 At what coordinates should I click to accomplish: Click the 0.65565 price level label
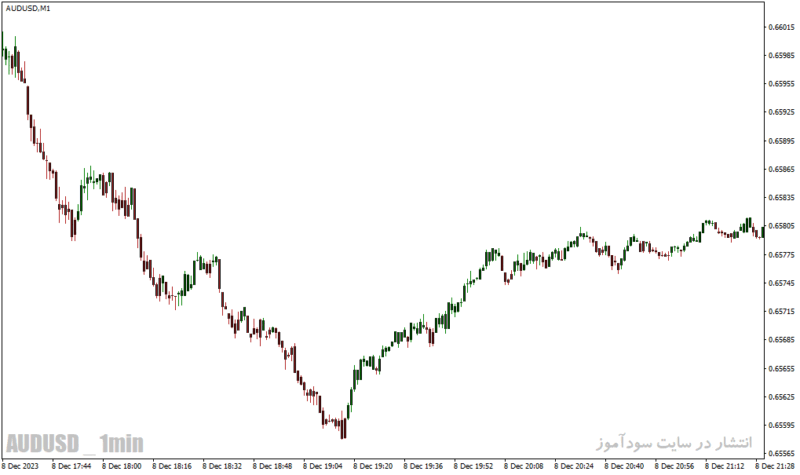[782, 454]
